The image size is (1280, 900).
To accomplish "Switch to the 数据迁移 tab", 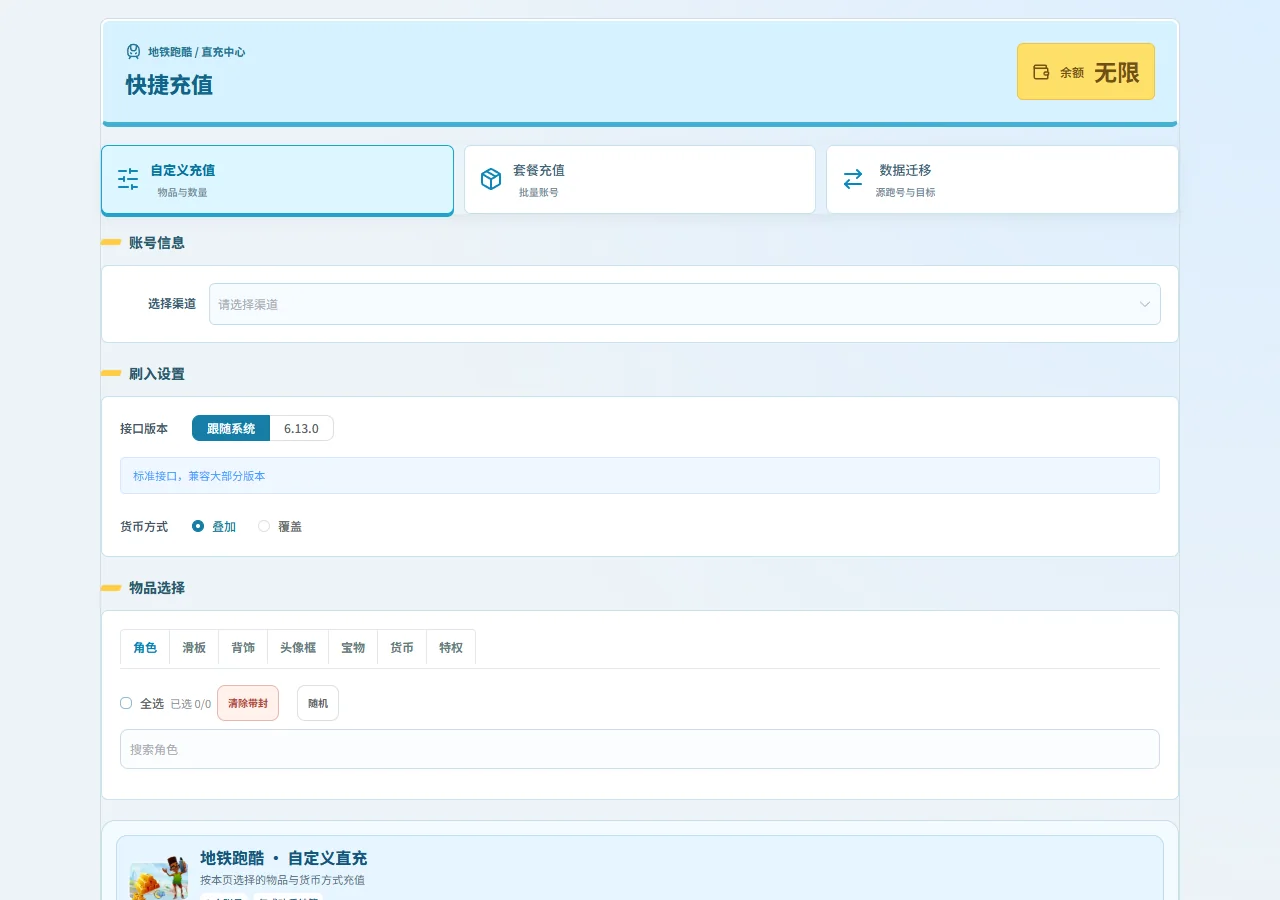I will (x=1002, y=179).
